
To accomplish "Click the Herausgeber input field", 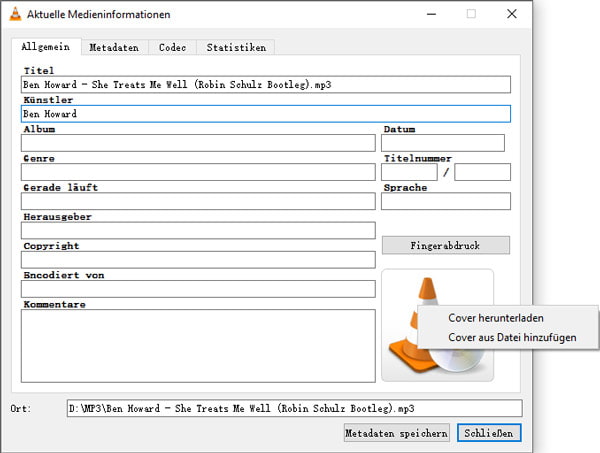I will click(198, 230).
